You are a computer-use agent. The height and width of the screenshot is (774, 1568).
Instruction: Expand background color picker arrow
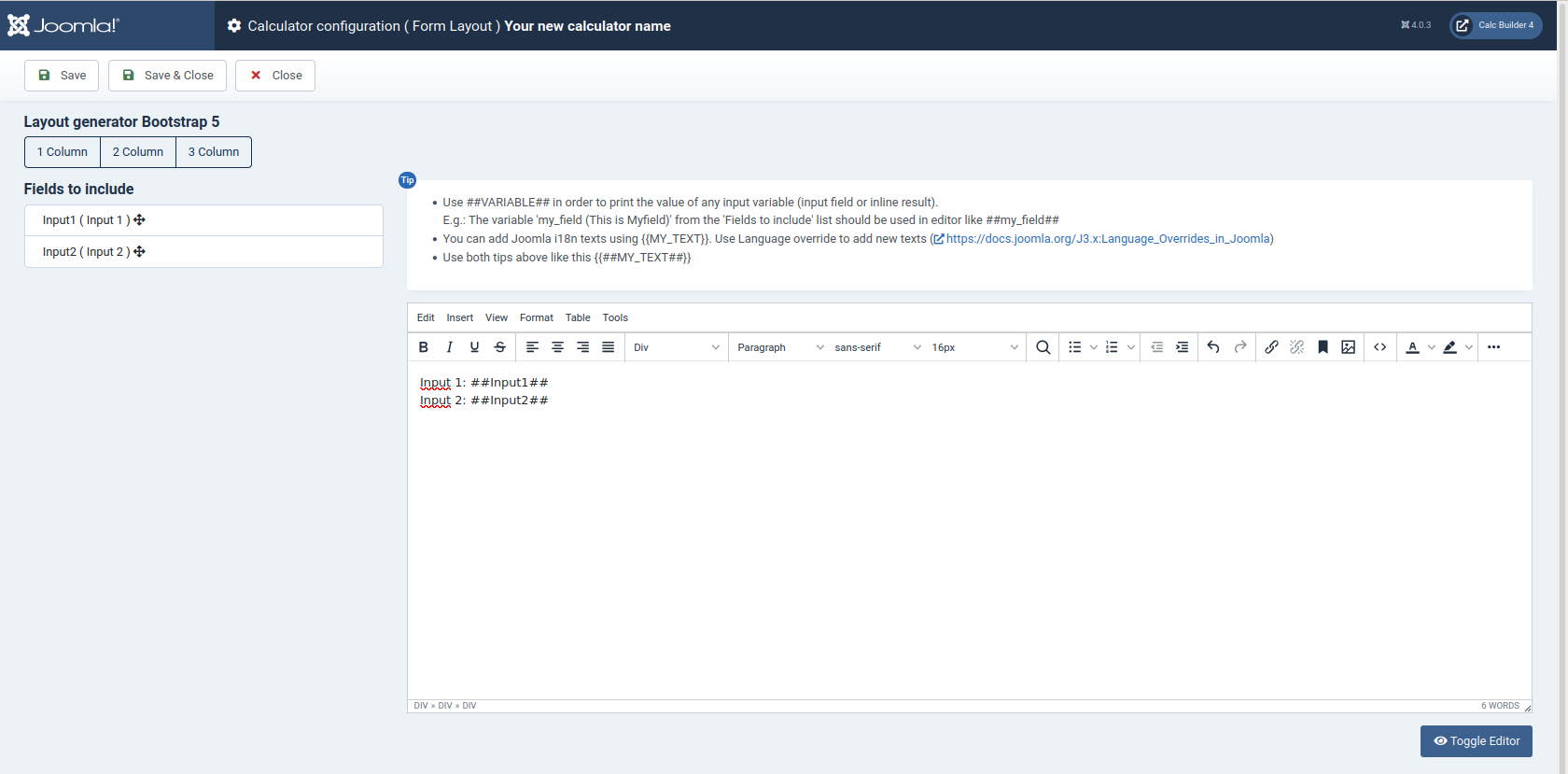coord(1469,347)
